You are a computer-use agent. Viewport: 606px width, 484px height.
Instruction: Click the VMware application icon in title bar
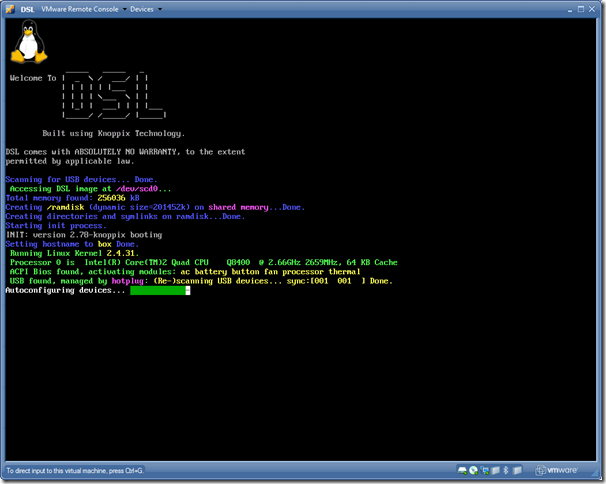click(x=10, y=9)
